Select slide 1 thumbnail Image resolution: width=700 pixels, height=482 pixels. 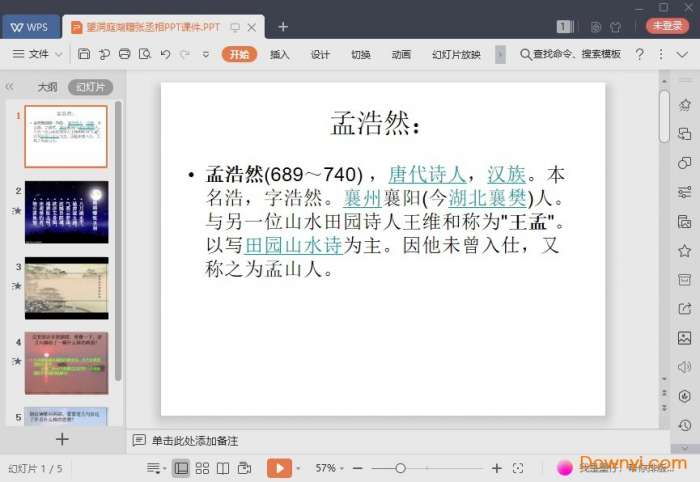66,136
